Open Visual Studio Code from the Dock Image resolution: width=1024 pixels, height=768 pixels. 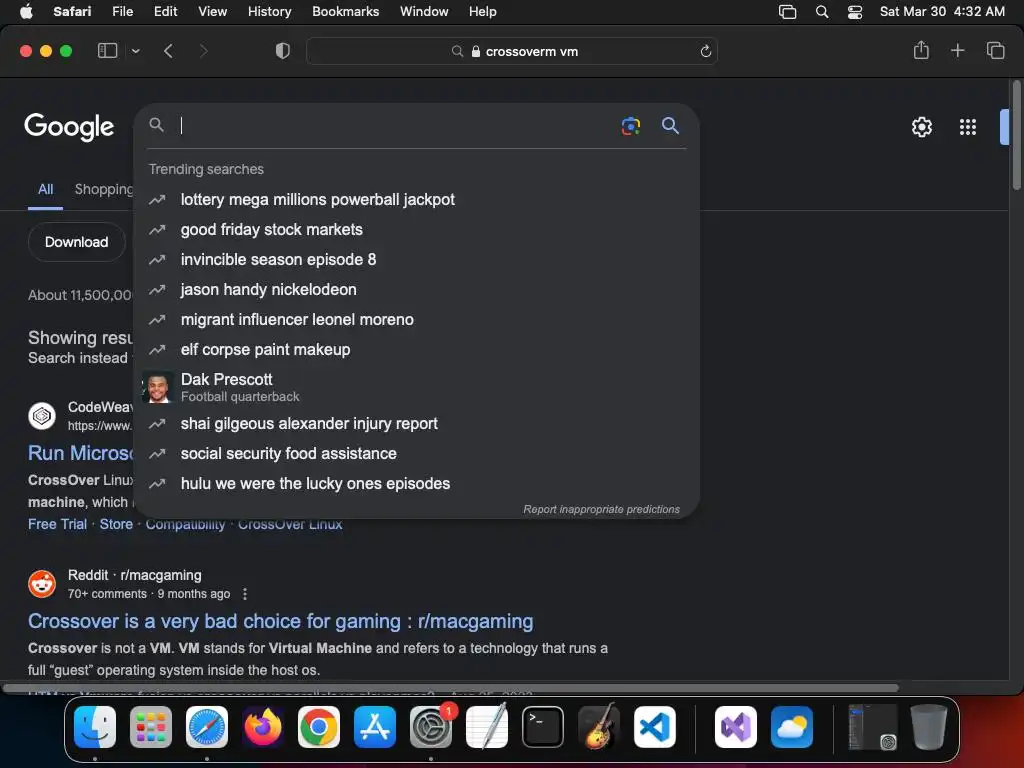[654, 727]
